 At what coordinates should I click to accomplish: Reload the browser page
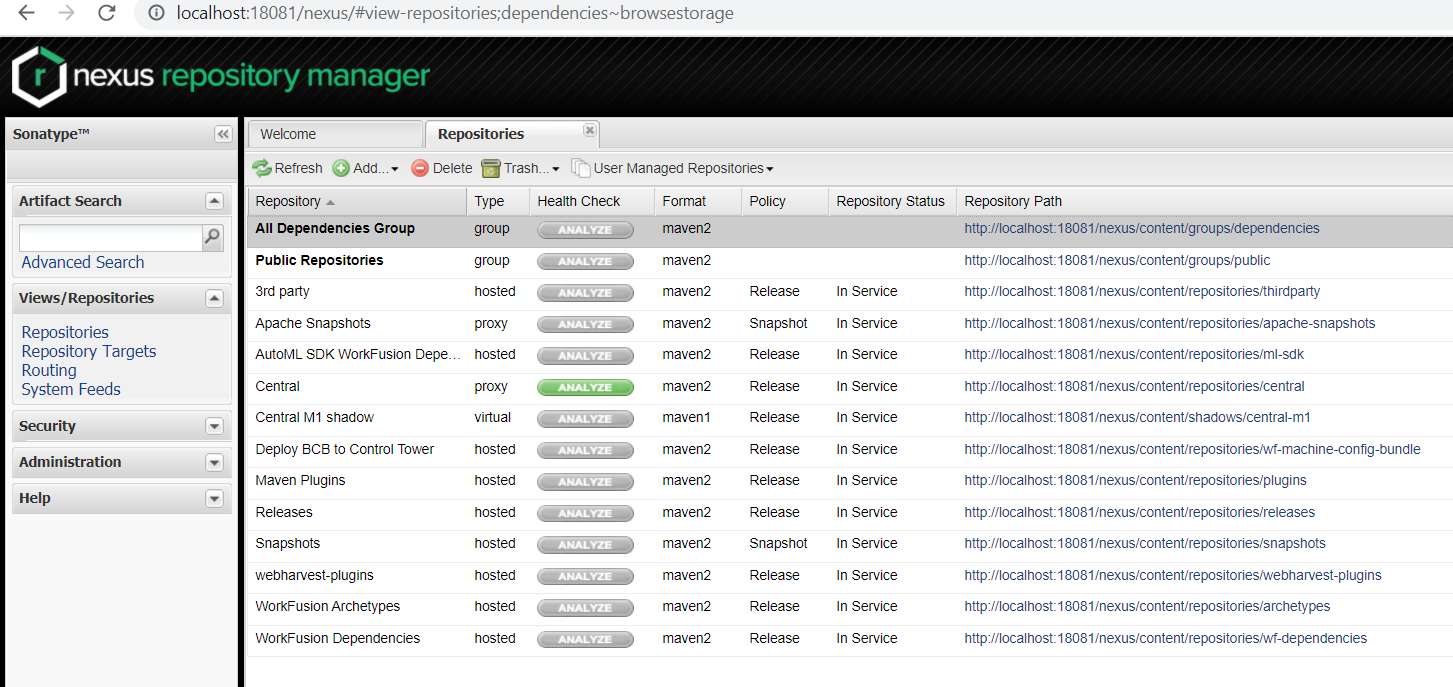(x=107, y=13)
